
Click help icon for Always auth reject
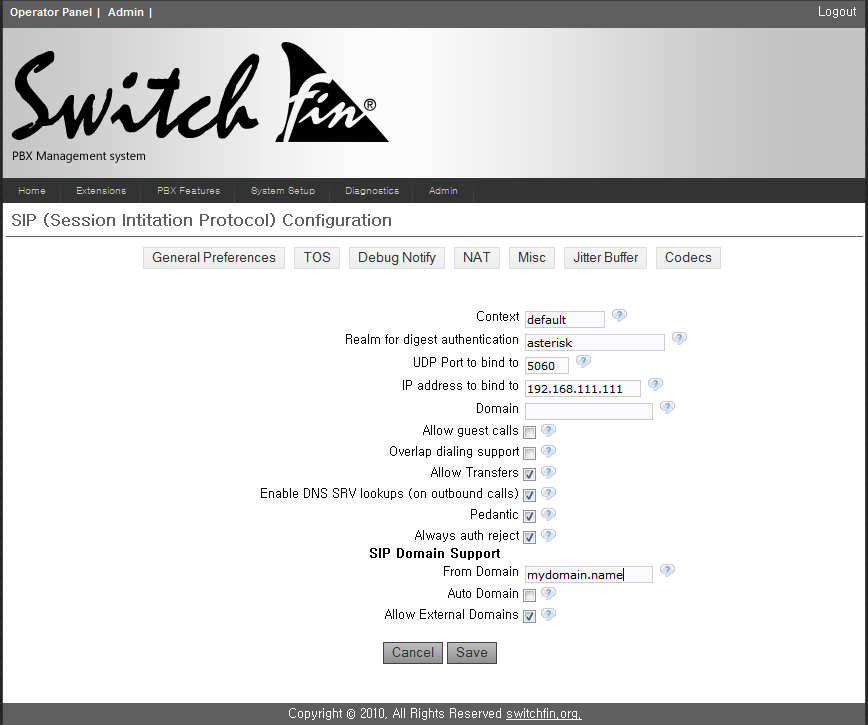coord(548,535)
